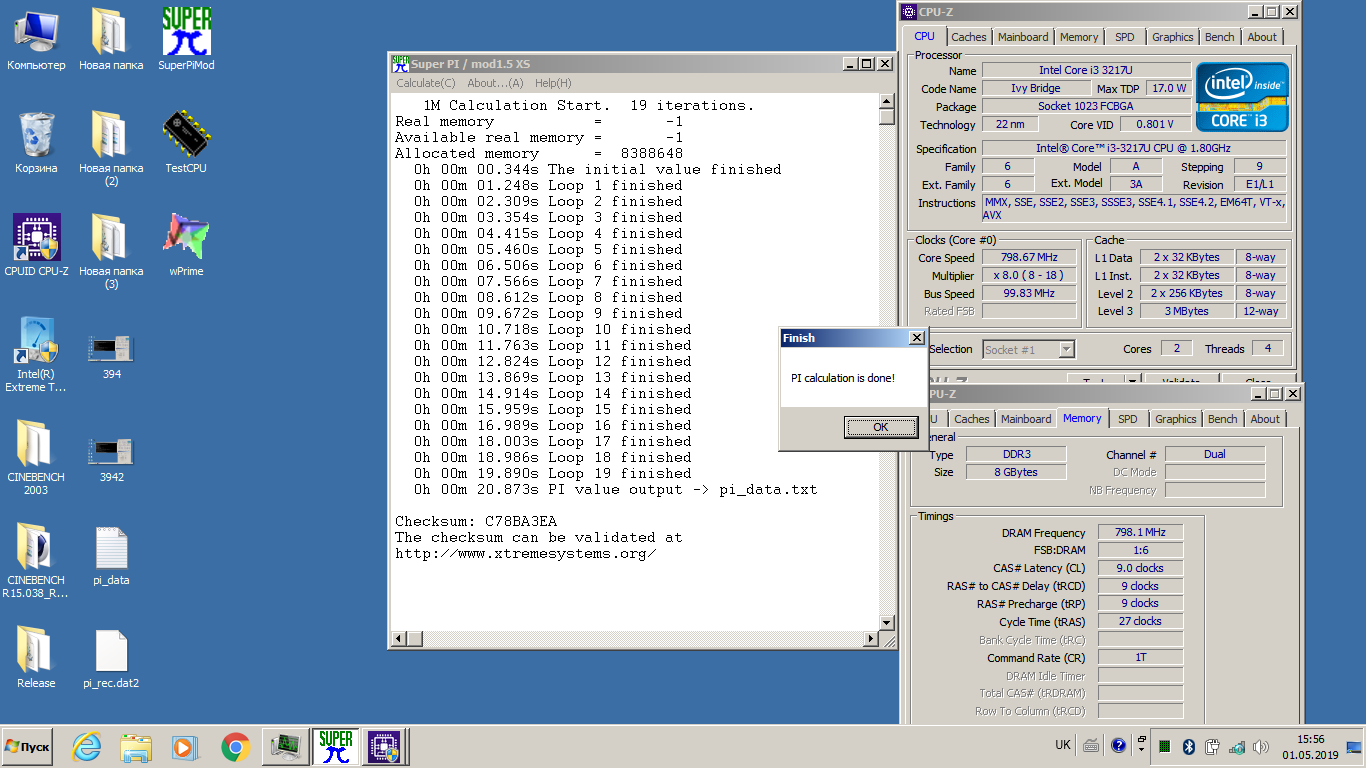Select the Intel(R) Extreme Tuning shortcut
The height and width of the screenshot is (768, 1366).
pos(36,354)
